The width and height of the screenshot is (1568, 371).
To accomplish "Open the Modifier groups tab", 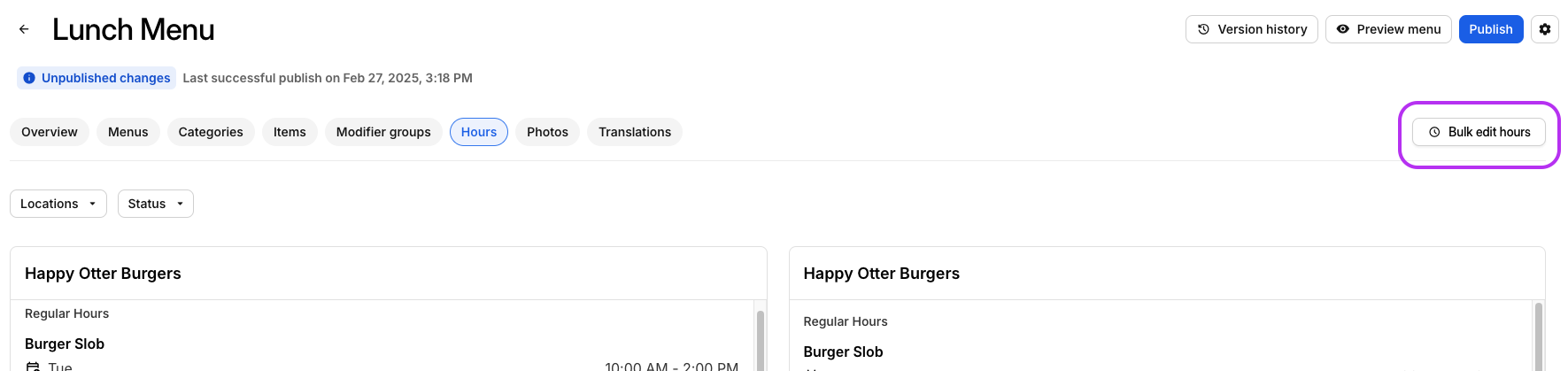I will click(383, 132).
